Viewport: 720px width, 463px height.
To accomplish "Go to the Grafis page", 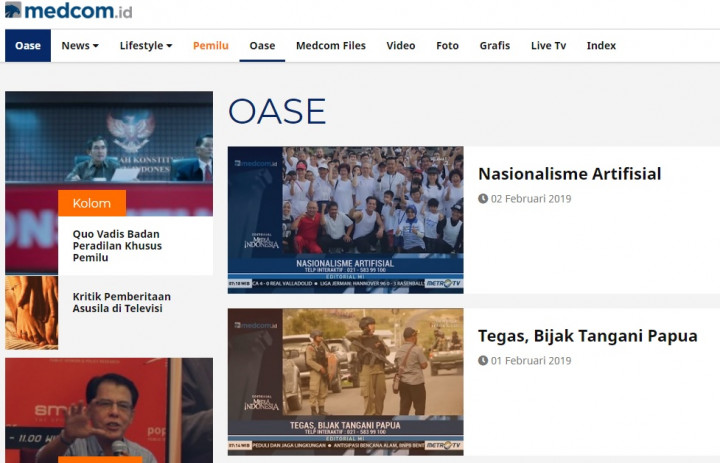I will (x=495, y=46).
